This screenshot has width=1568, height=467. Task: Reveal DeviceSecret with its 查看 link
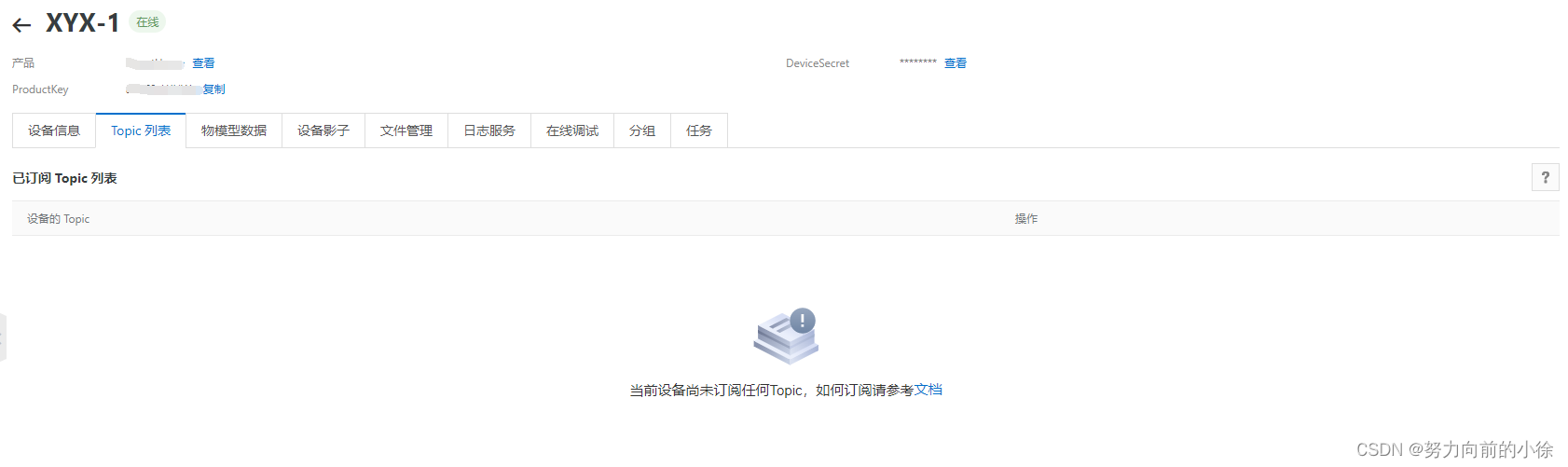click(x=956, y=63)
